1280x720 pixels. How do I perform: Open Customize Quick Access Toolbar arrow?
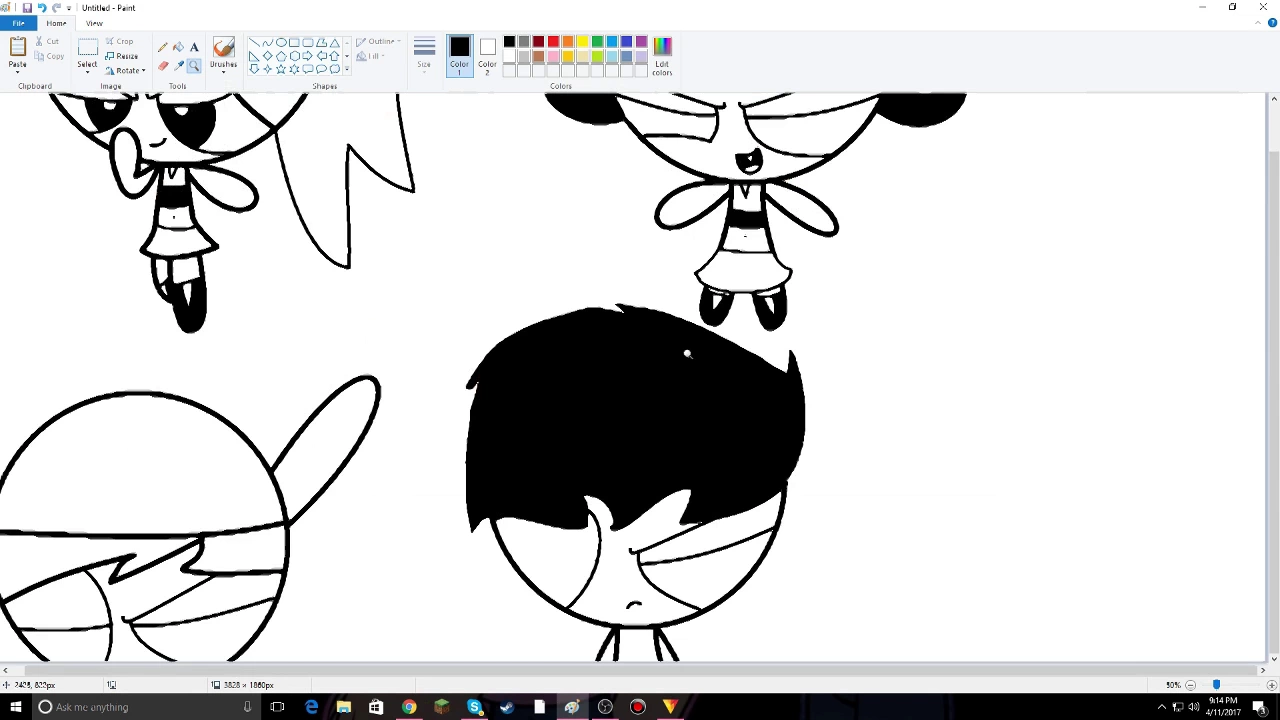[x=69, y=8]
